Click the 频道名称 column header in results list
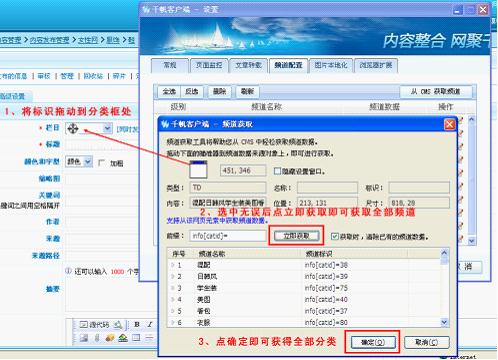498x360 pixels. [248, 254]
